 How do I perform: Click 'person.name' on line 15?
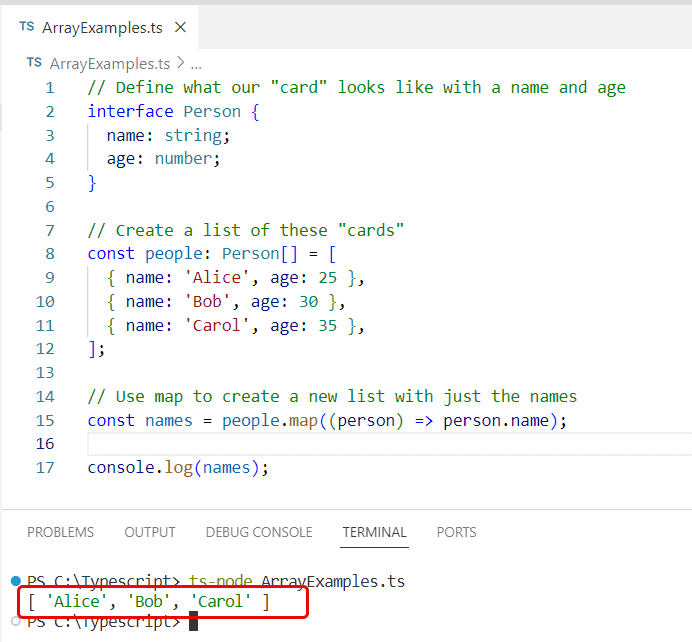tap(496, 421)
